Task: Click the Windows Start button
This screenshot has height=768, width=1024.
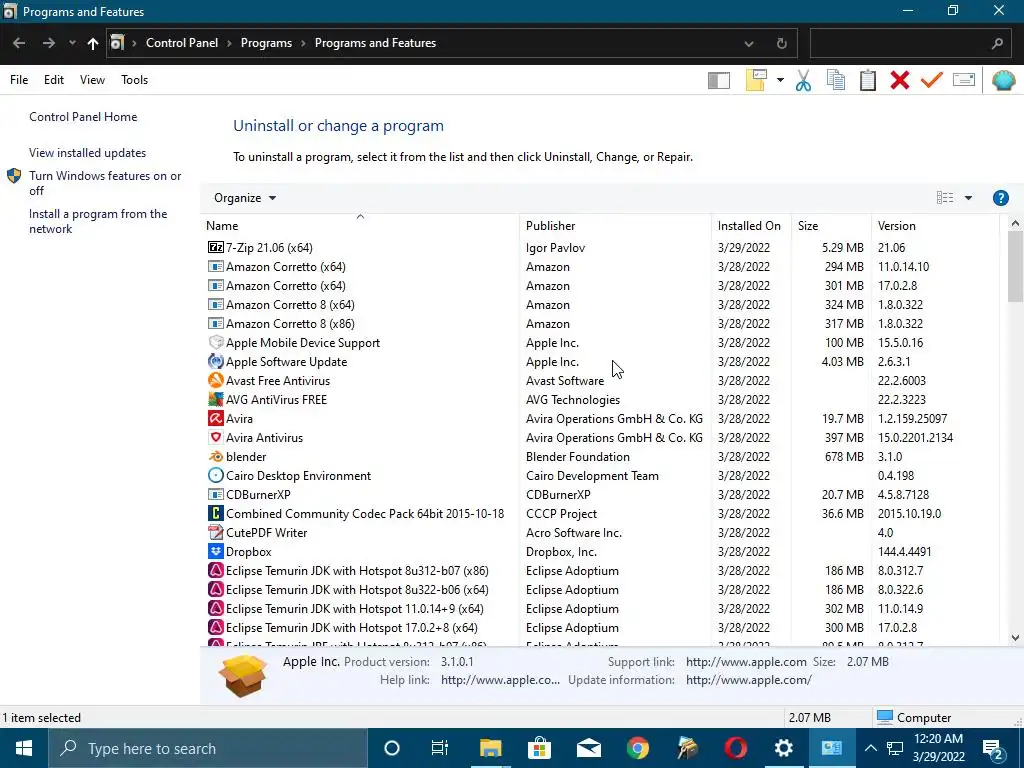Action: tap(24, 748)
